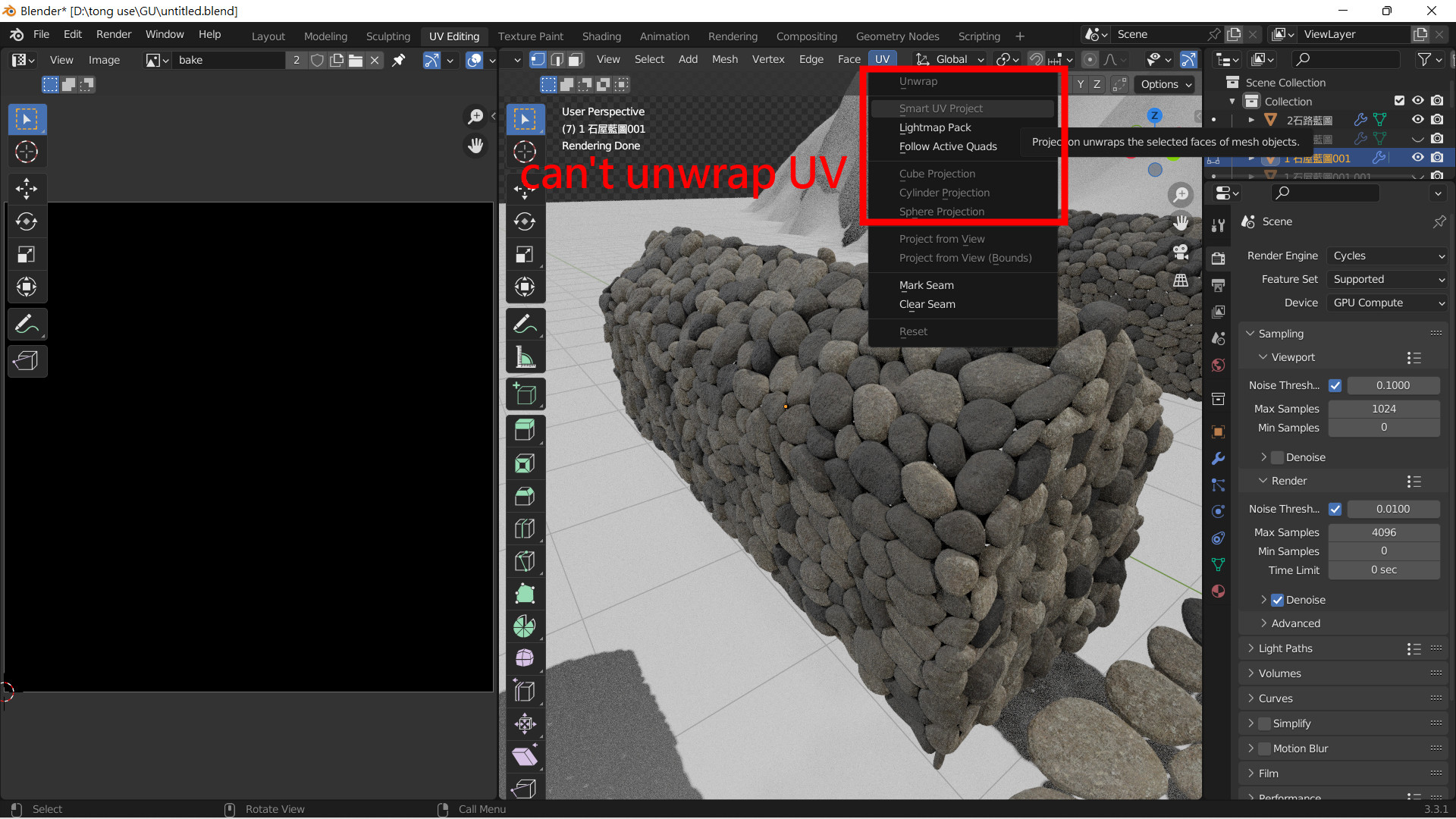Screen dimensions: 1456x819
Task: Open the Device GPU Compute dropdown
Action: 1387,303
